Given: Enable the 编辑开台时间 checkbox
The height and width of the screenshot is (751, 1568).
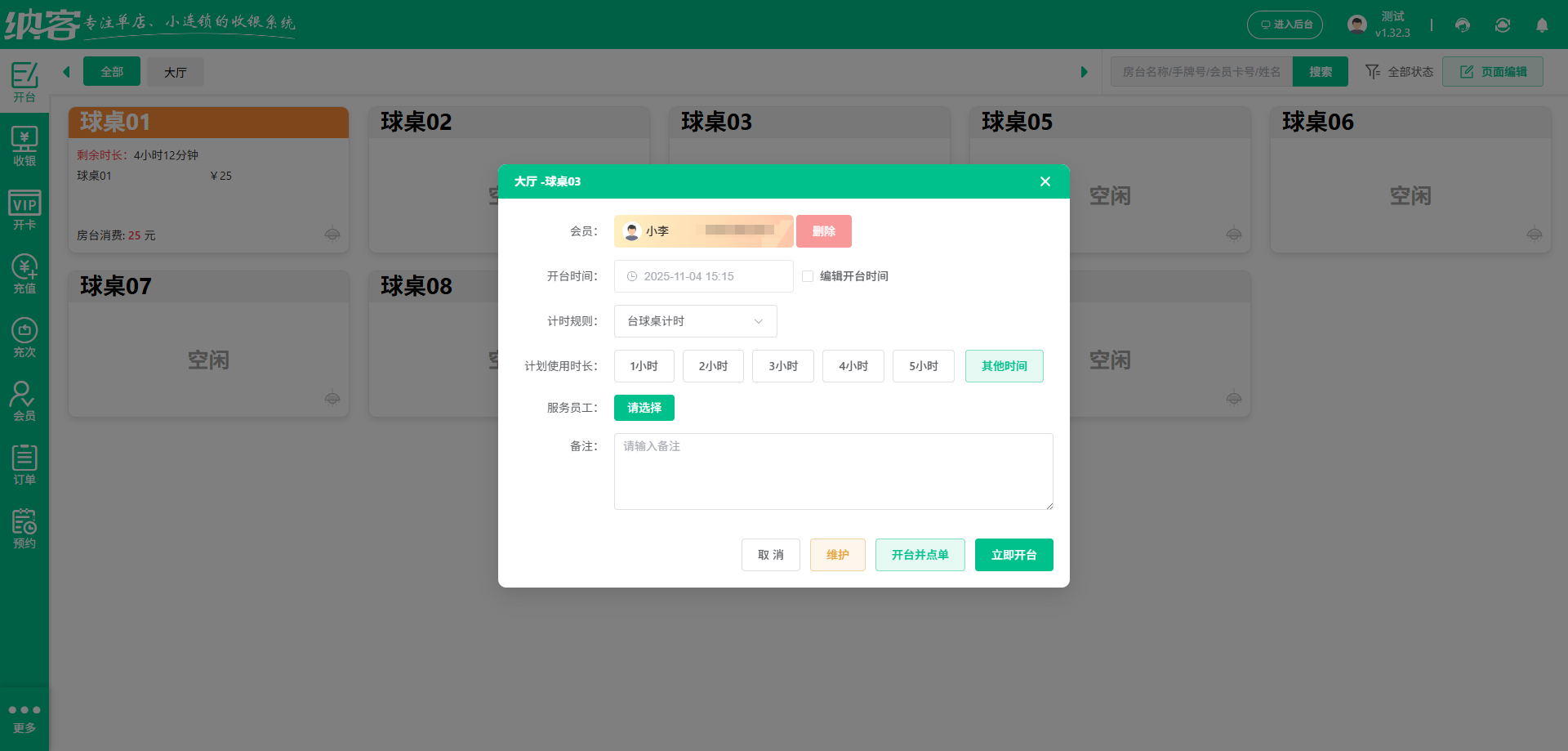Looking at the screenshot, I should pyautogui.click(x=807, y=276).
